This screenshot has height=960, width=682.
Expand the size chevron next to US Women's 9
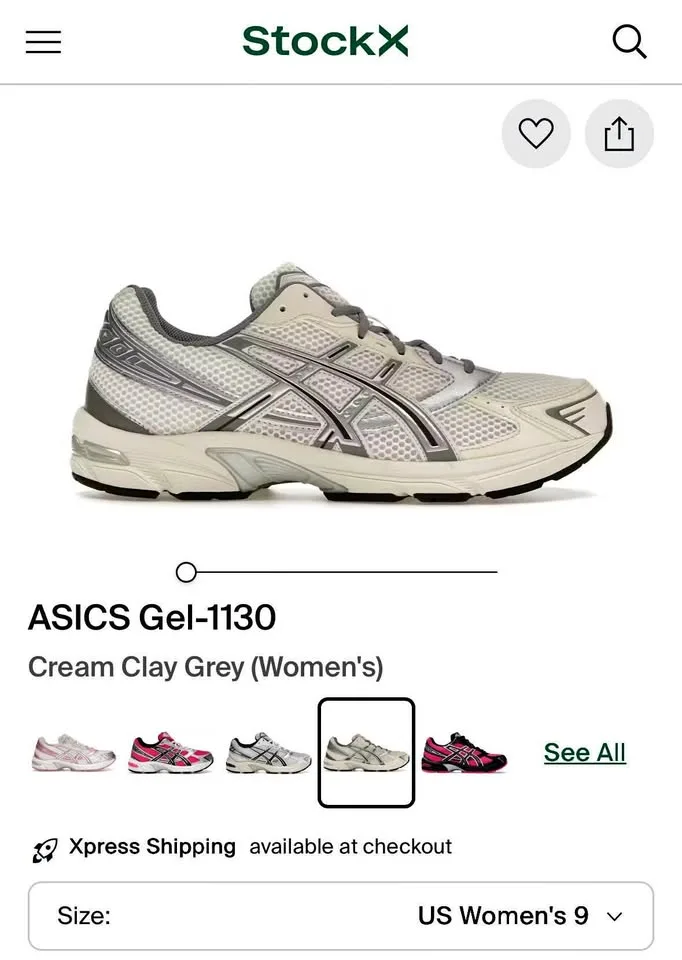(x=614, y=917)
